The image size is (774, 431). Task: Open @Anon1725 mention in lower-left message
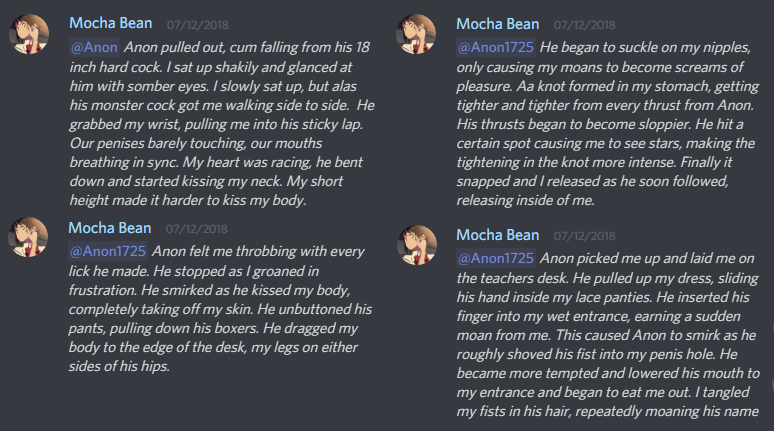pos(108,251)
